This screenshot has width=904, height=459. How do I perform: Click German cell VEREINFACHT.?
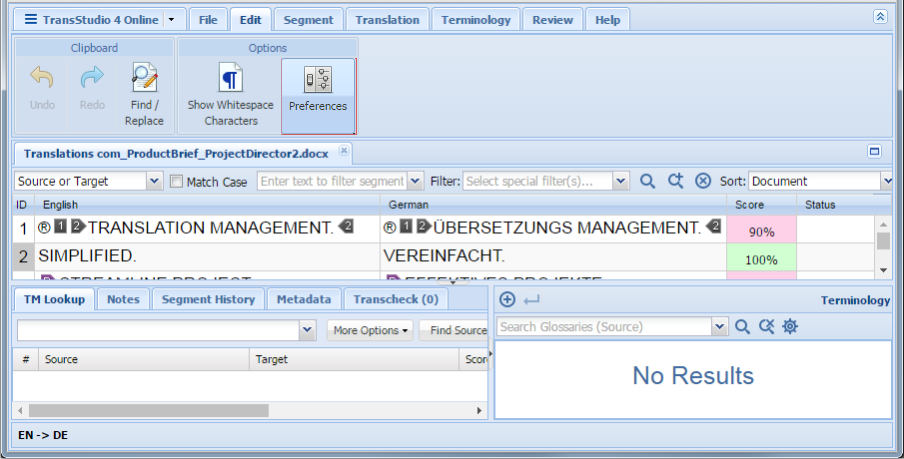coord(553,256)
